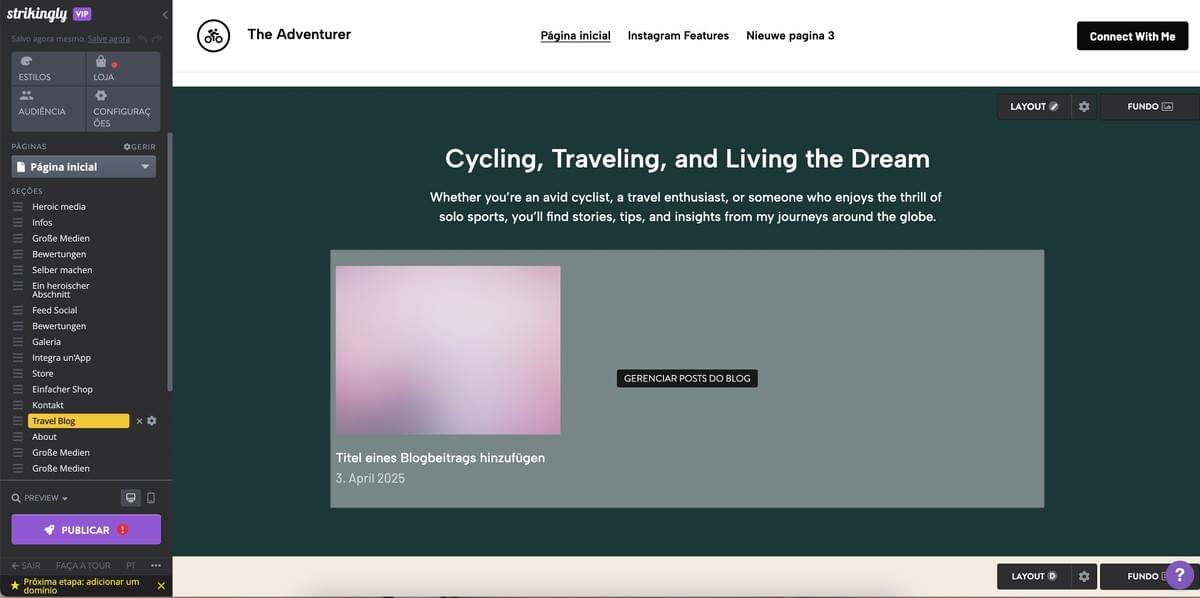Open the Nieuwe pagina 3 nav tab
Image resolution: width=1200 pixels, height=598 pixels.
[x=790, y=36]
